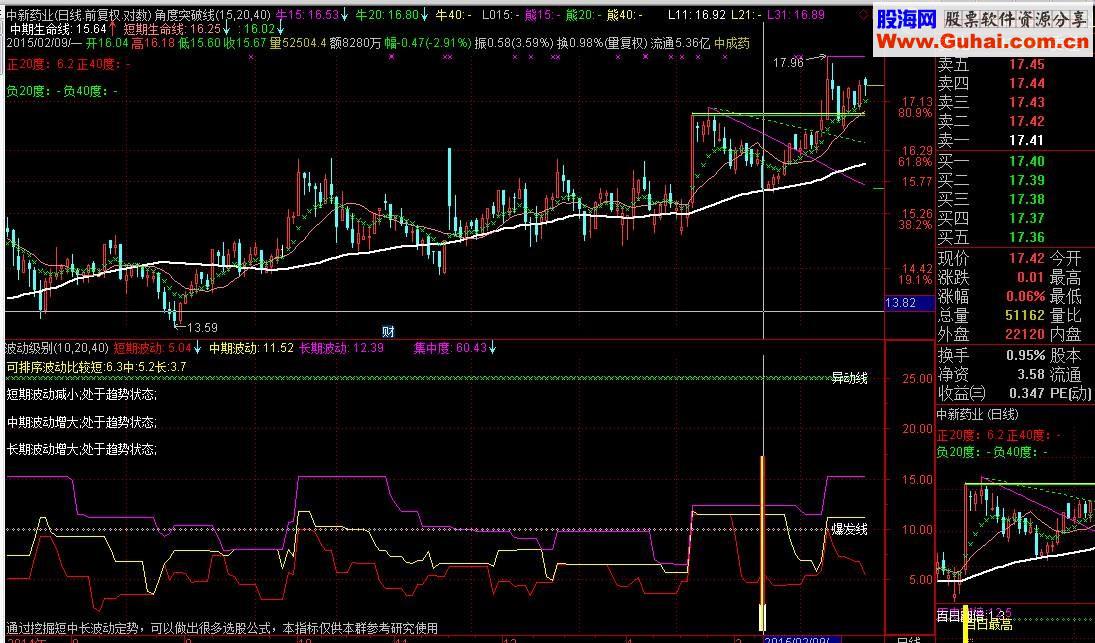Image resolution: width=1095 pixels, height=643 pixels.
Task: Click the blue 财 finance marker on chart
Action: click(388, 332)
